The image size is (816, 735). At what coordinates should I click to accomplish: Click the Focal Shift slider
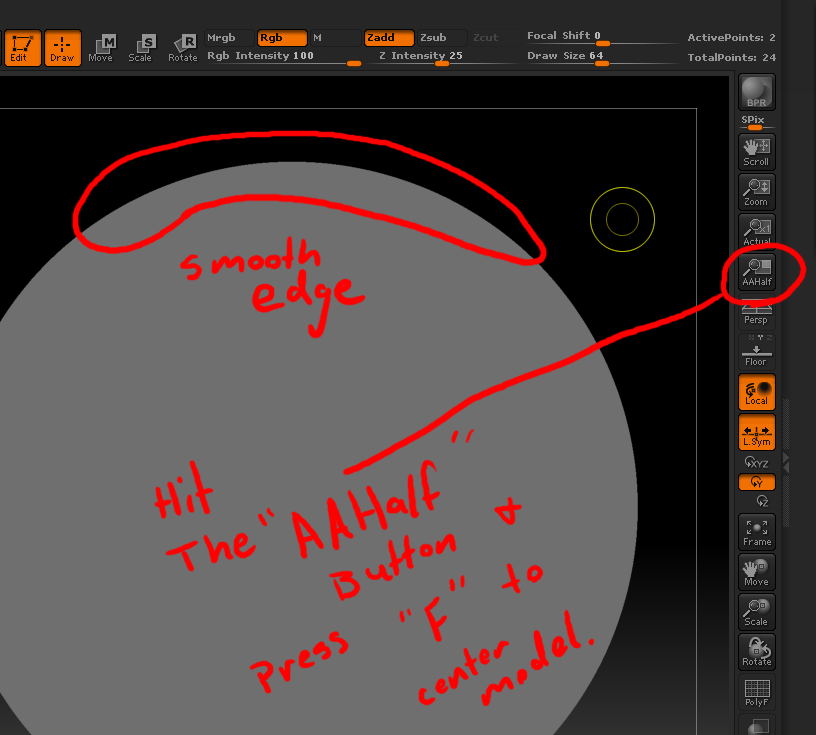pos(601,37)
